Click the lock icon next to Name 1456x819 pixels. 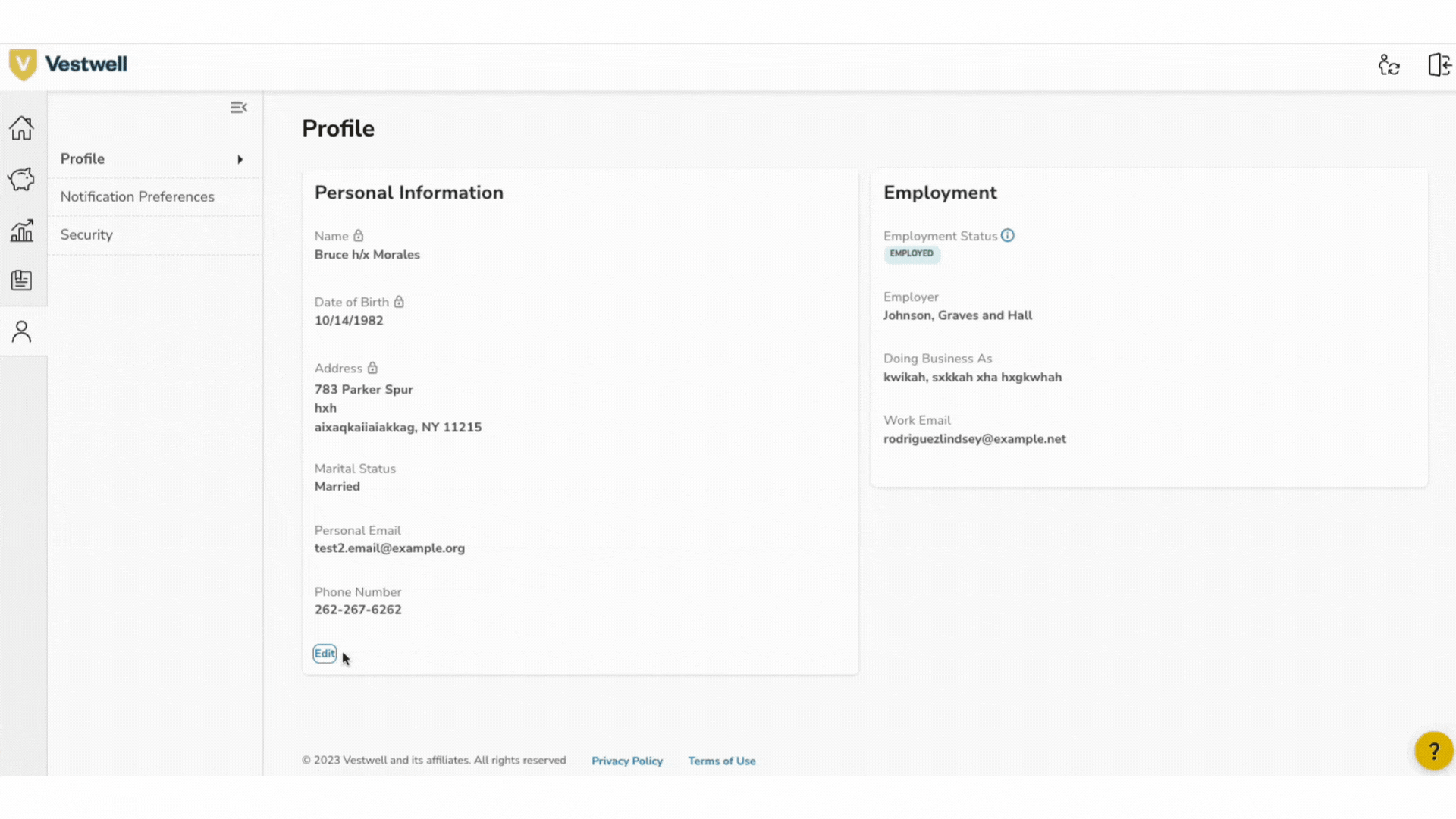(x=359, y=236)
